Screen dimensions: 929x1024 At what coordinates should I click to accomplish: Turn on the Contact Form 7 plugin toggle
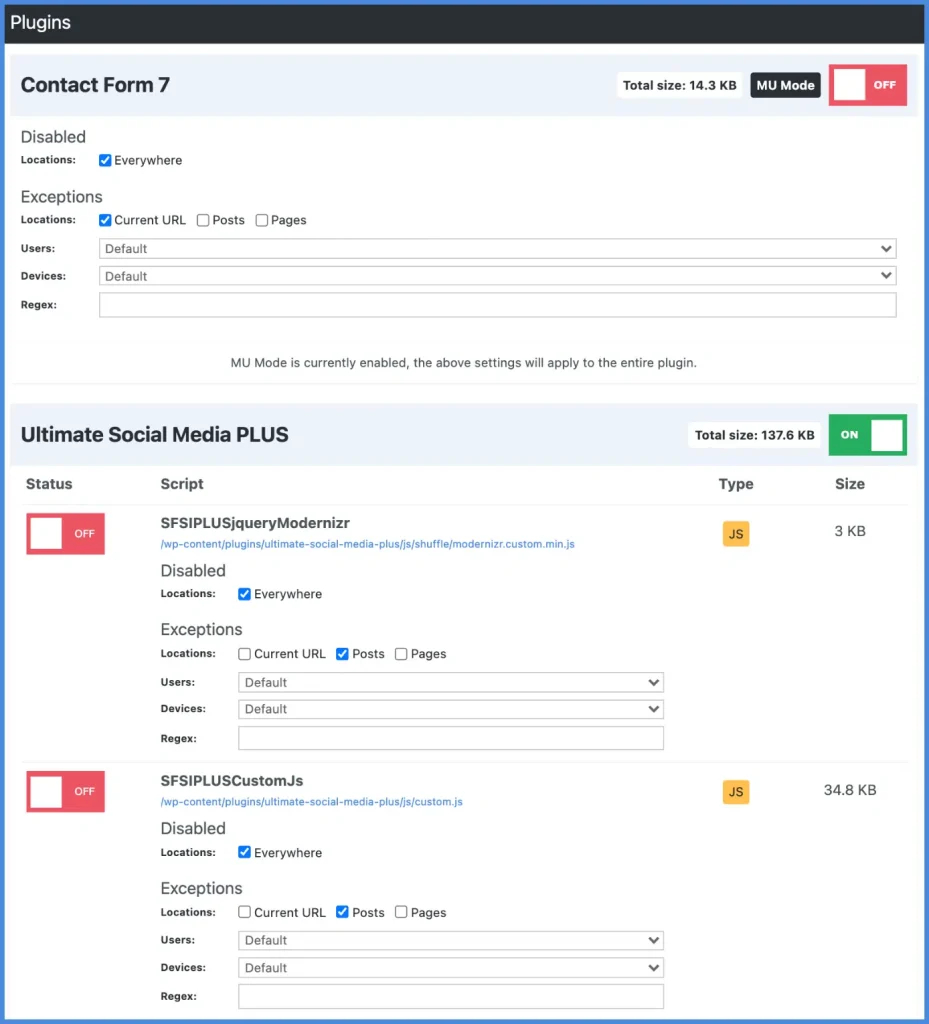pos(867,85)
